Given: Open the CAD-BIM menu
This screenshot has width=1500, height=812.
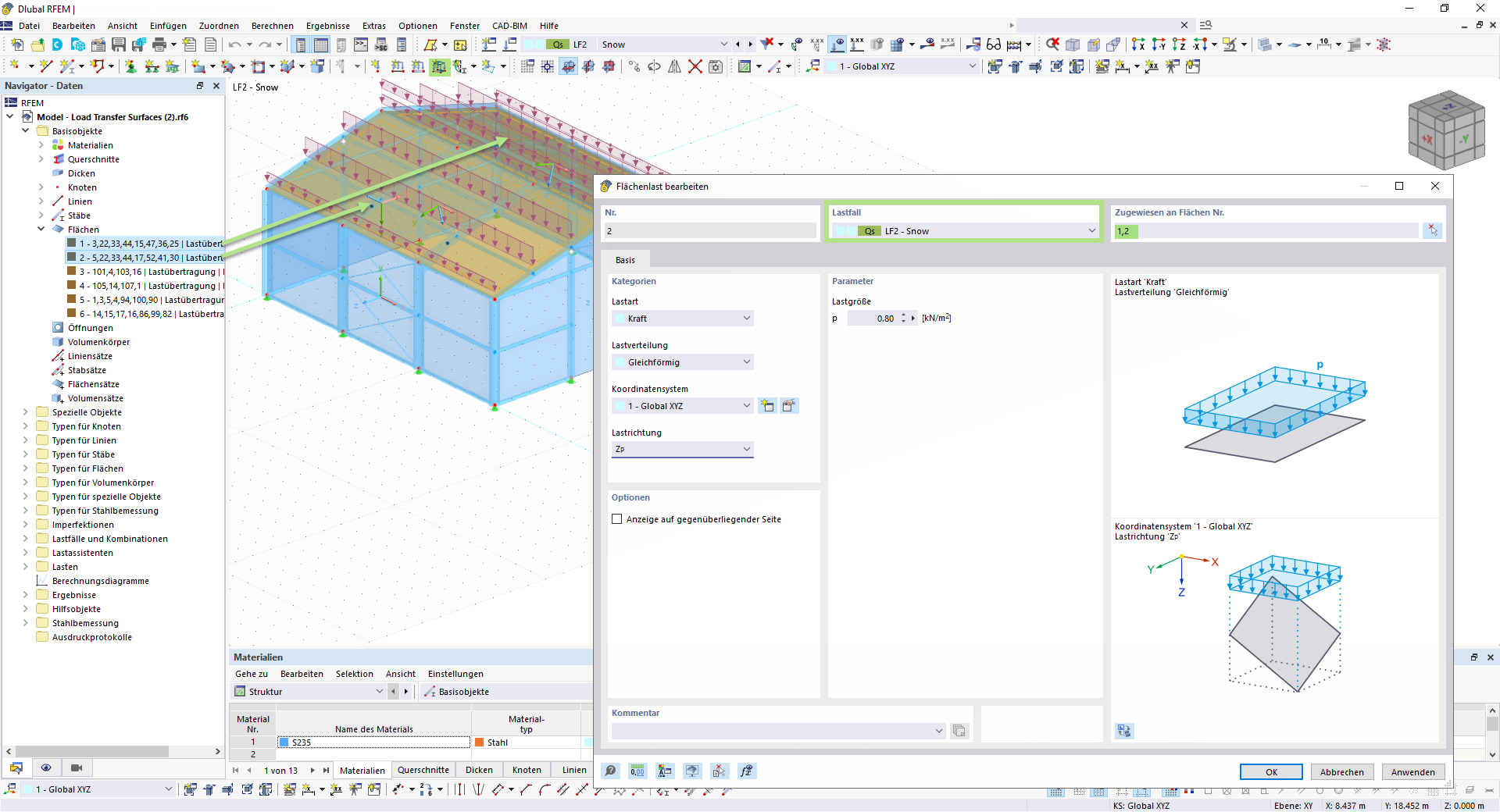Looking at the screenshot, I should pos(509,26).
